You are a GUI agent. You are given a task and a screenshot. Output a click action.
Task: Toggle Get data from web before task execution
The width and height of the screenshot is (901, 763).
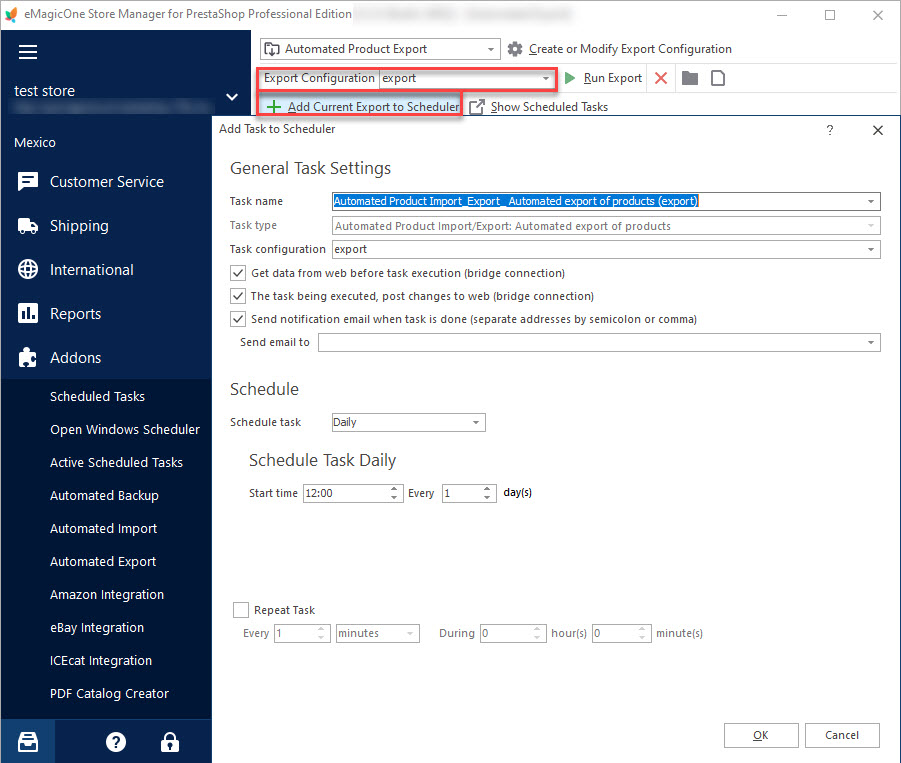pyautogui.click(x=238, y=273)
